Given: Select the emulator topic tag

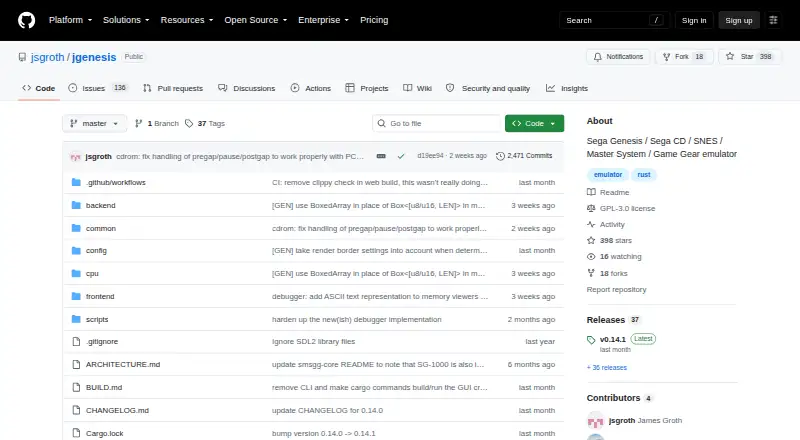Looking at the screenshot, I should click(608, 175).
